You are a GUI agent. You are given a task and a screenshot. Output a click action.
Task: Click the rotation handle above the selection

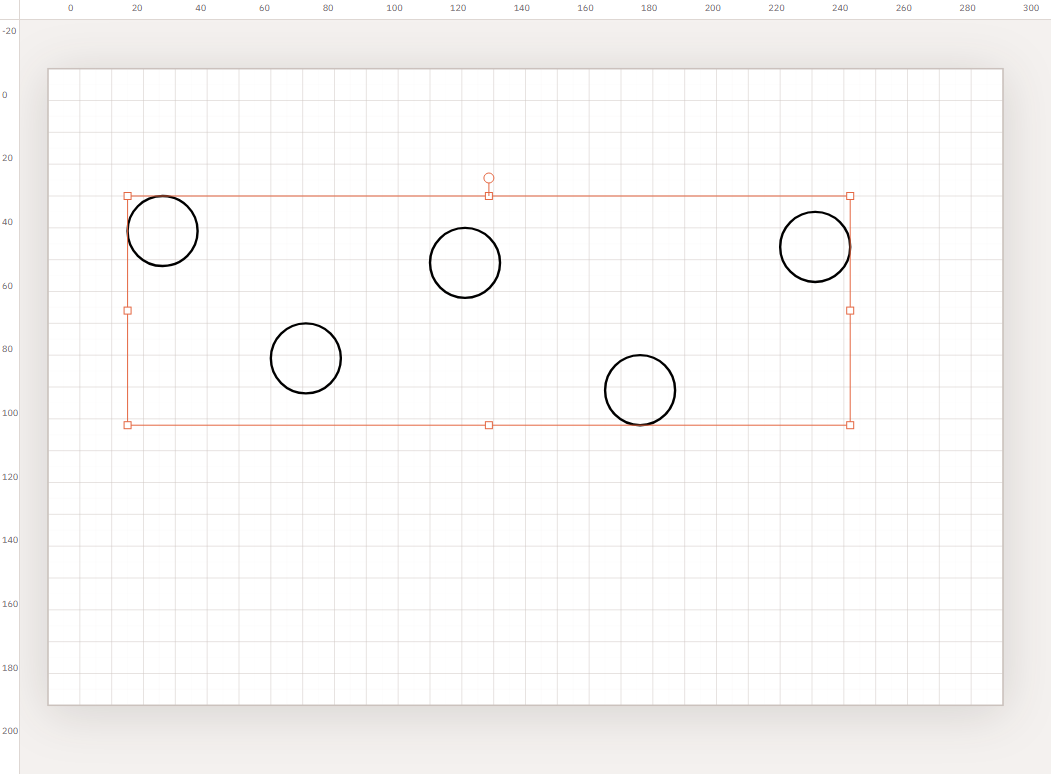tap(489, 178)
